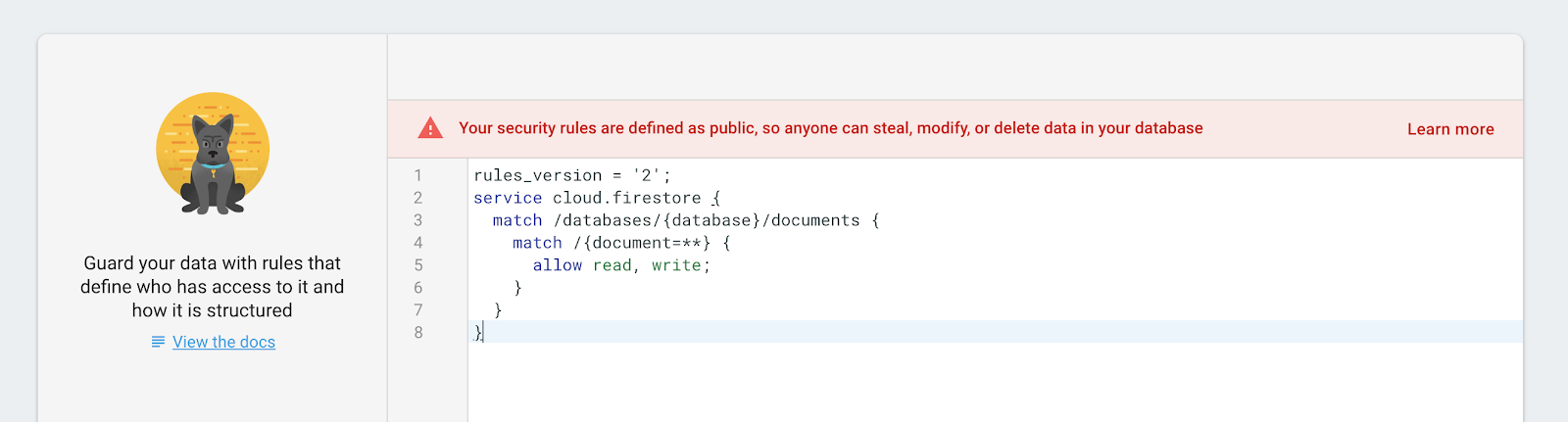
Task: Click the red warning triangle icon
Action: [430, 128]
